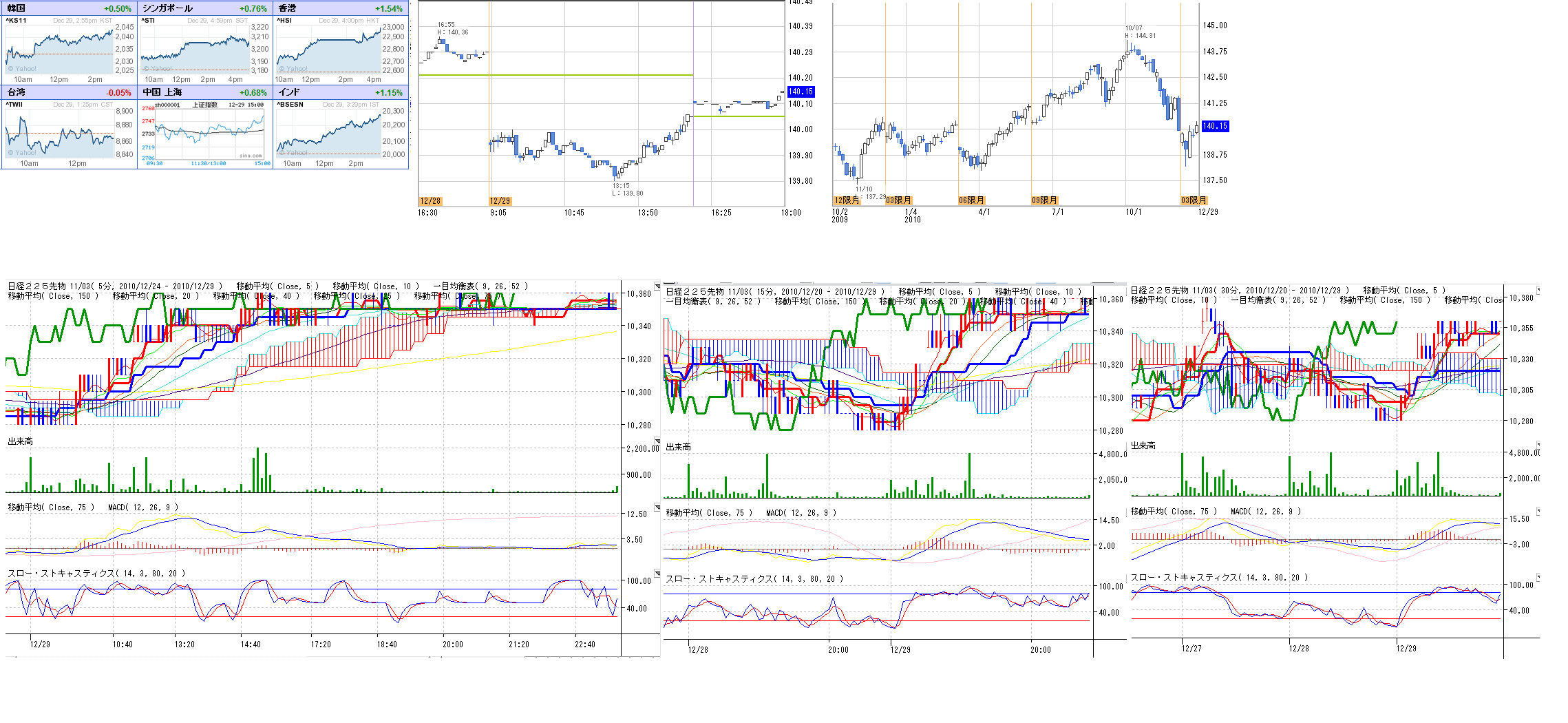This screenshot has height=723, width=1568.
Task: Click the 12/28 orange date label
Action: pyautogui.click(x=430, y=201)
